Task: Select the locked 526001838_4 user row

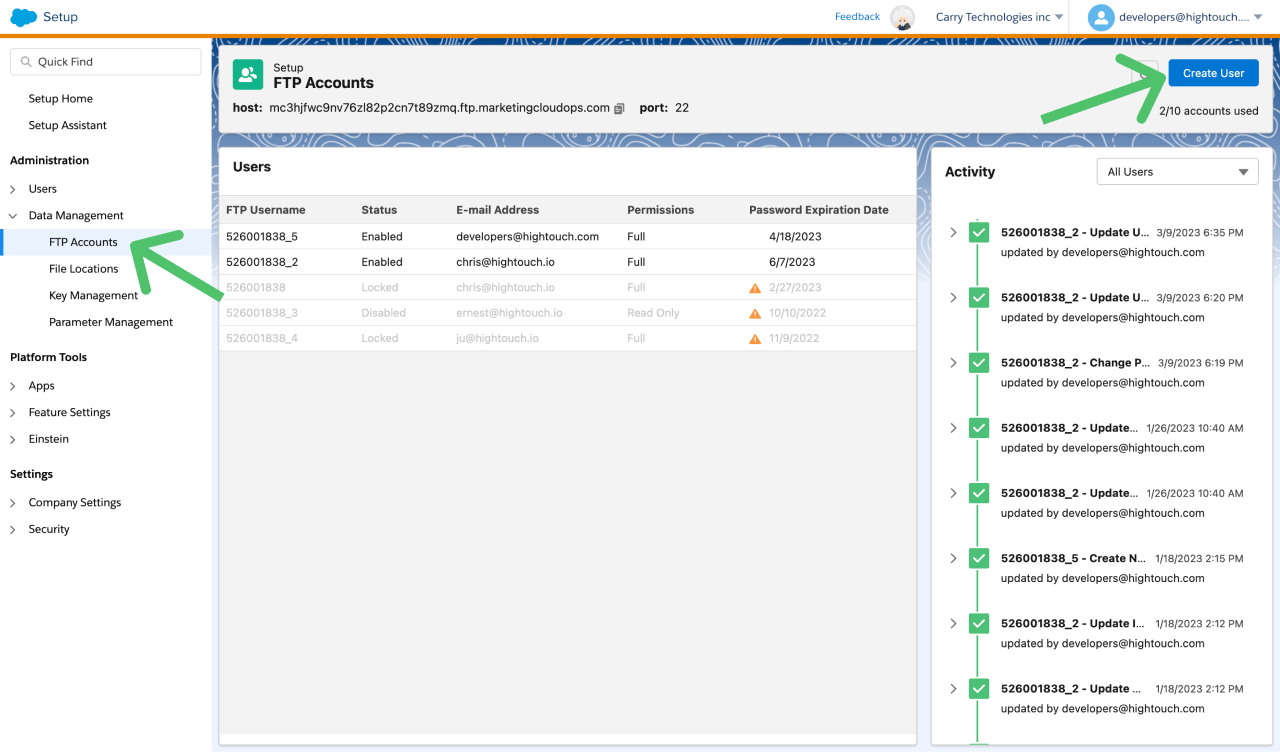Action: point(567,339)
